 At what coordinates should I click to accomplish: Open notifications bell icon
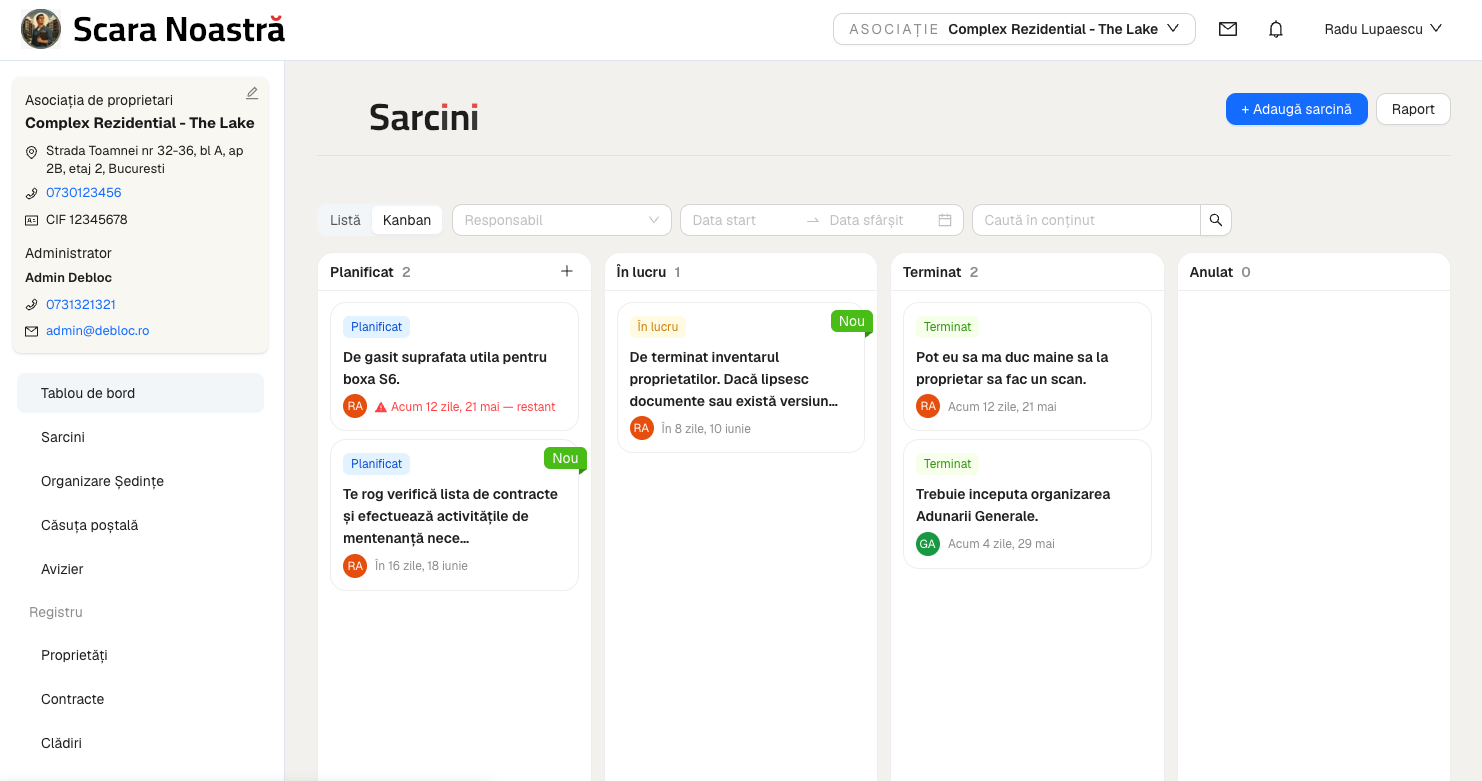click(1276, 29)
